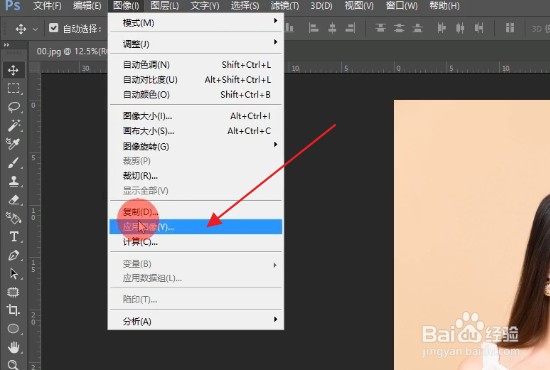
Task: Click align right edges icon
Action: (x=350, y=28)
